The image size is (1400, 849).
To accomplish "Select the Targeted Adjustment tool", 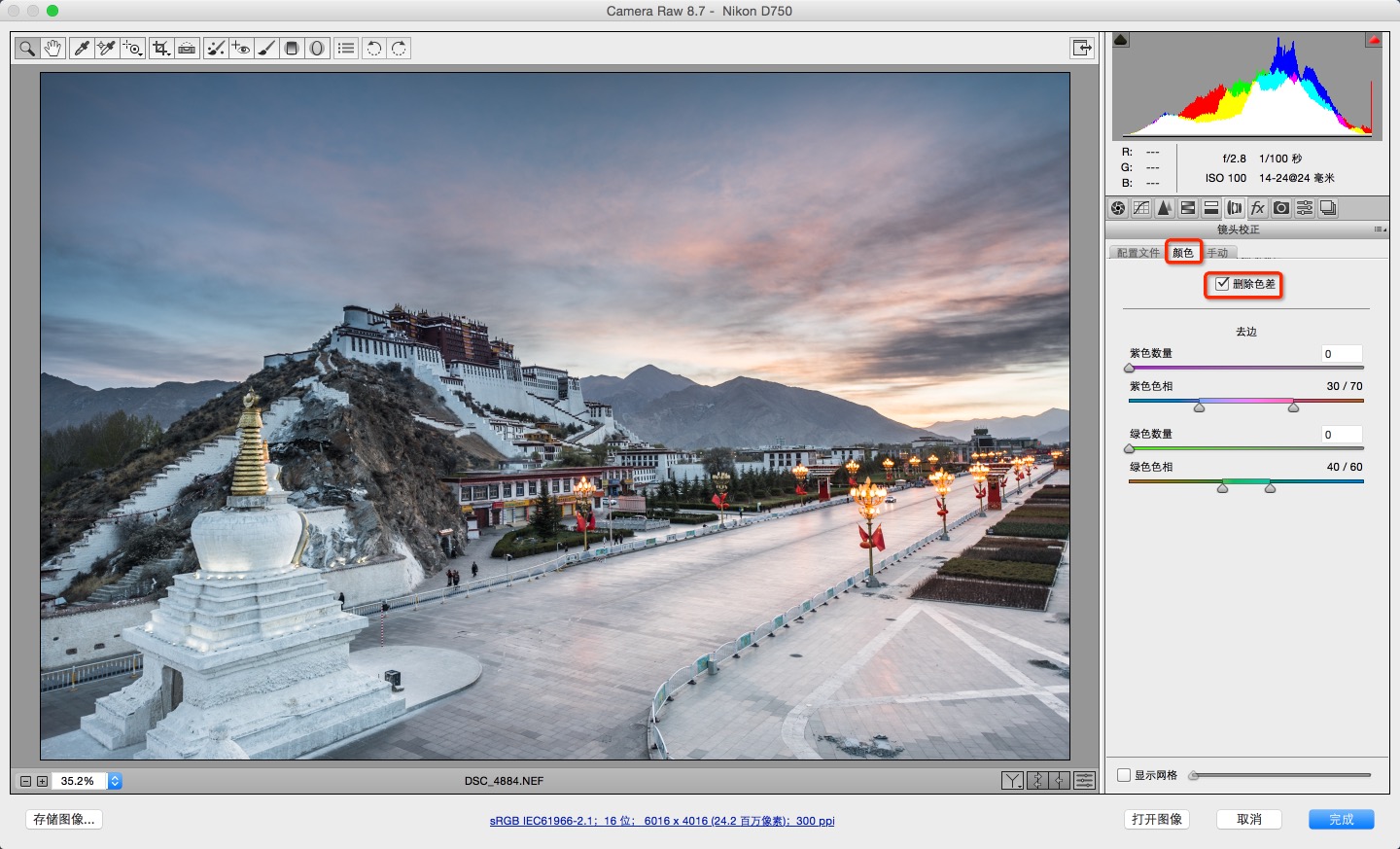I will (x=133, y=48).
